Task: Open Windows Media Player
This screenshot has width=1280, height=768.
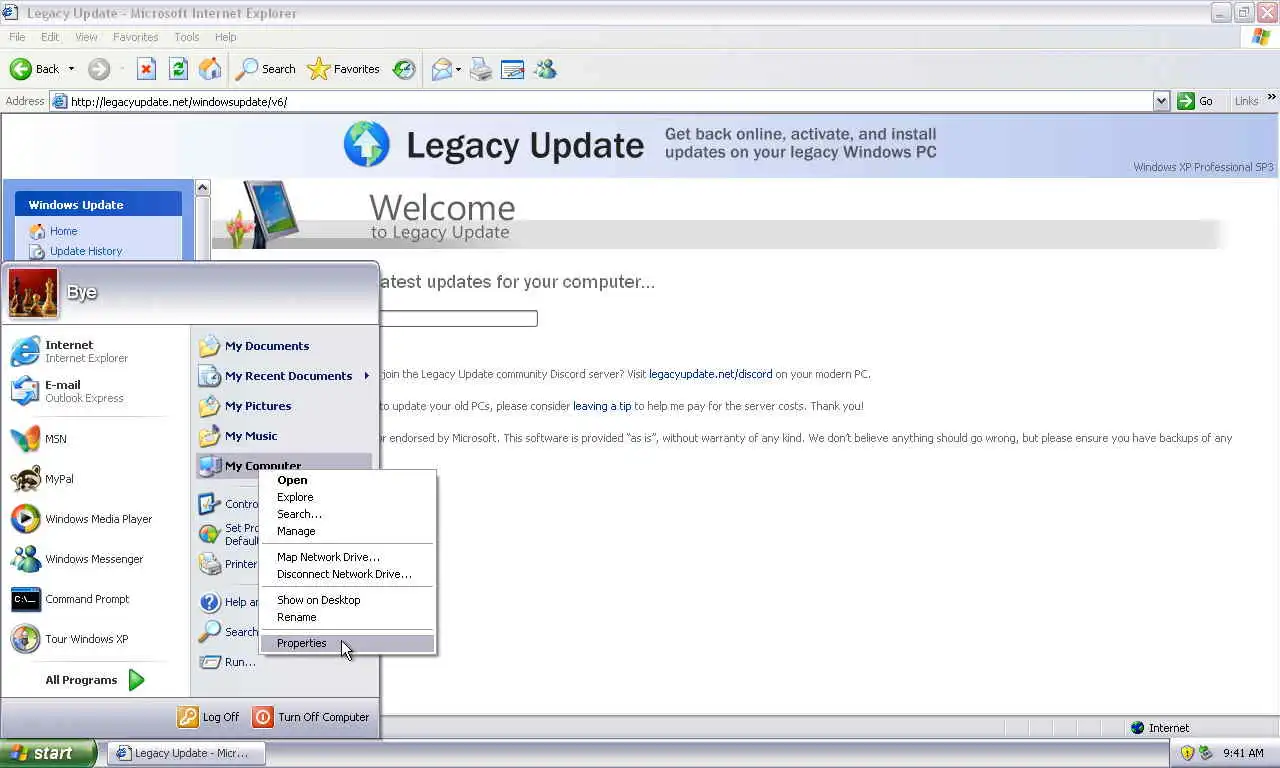Action: [96, 519]
